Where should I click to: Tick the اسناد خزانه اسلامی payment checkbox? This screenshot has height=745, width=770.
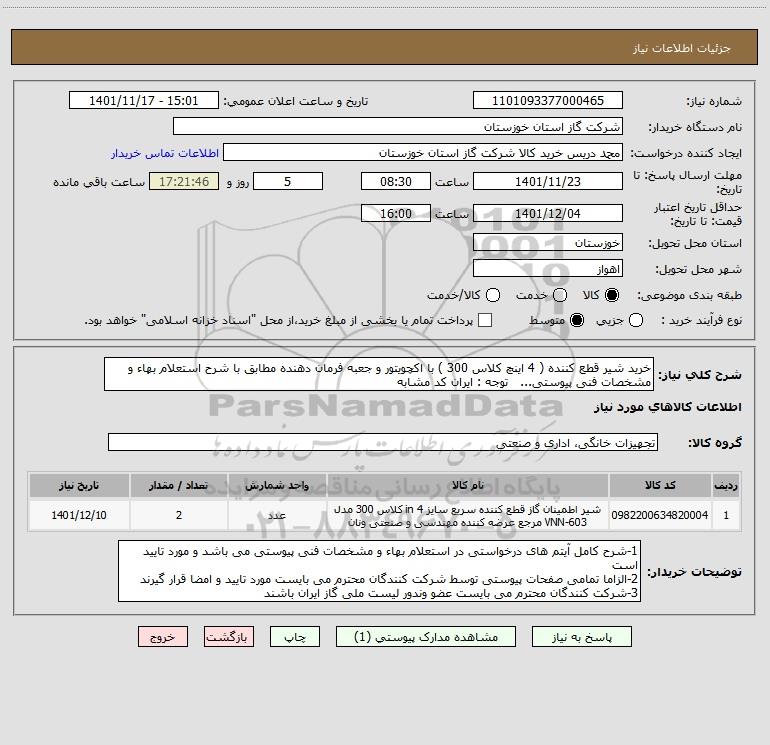click(485, 320)
